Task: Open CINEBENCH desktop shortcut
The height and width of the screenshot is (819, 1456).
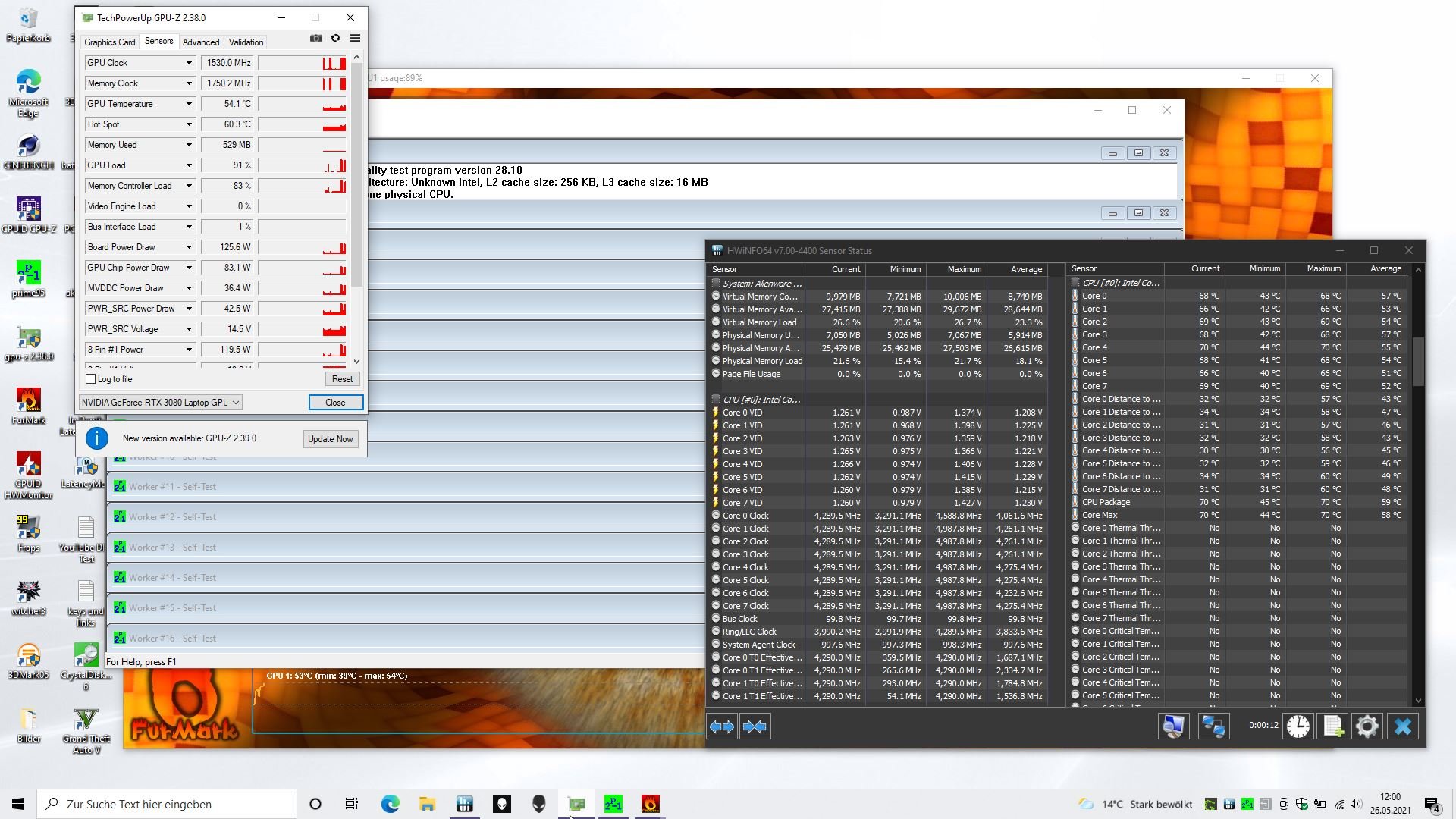Action: 29,151
